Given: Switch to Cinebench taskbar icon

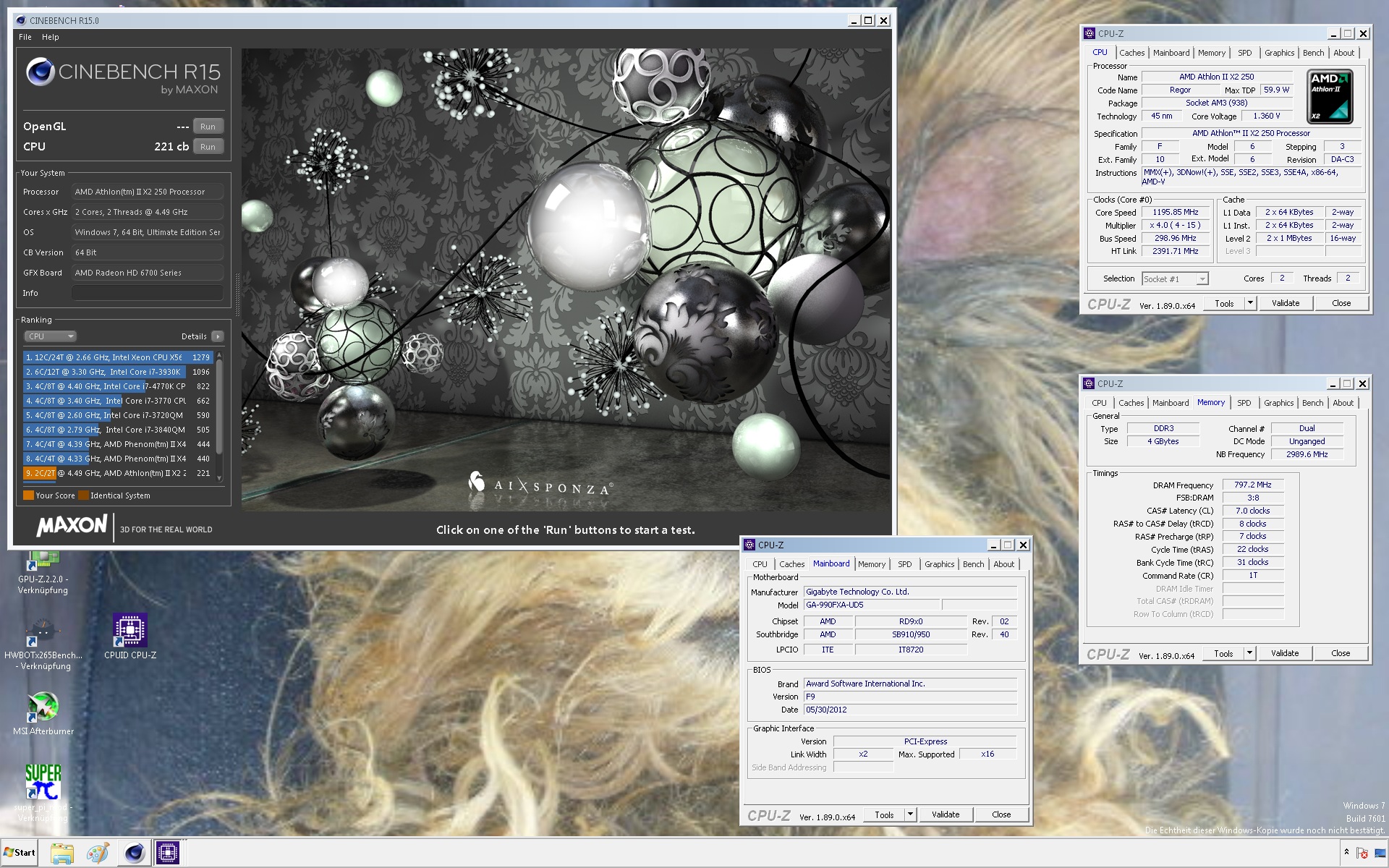Looking at the screenshot, I should 134,854.
